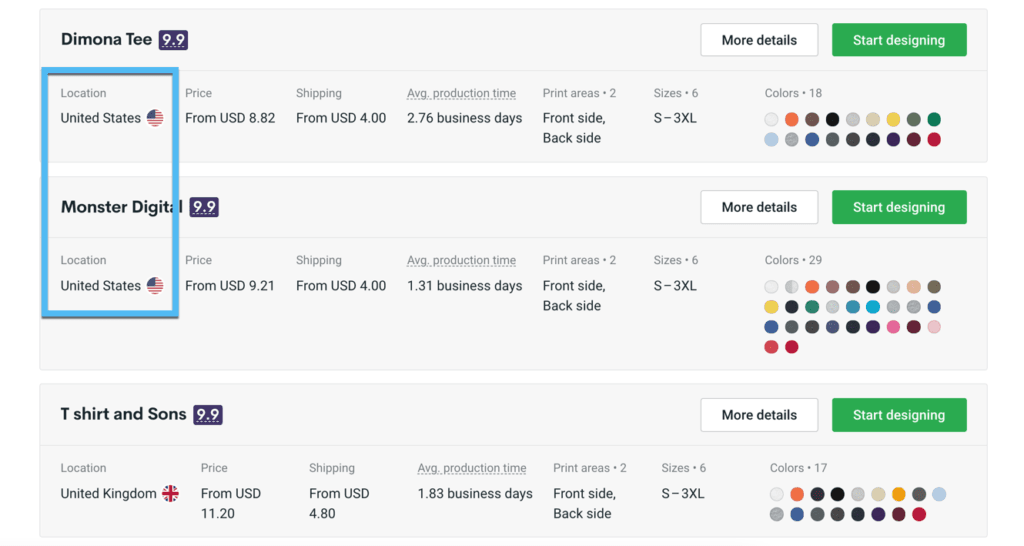Start designing with Monster Digital

899,207
